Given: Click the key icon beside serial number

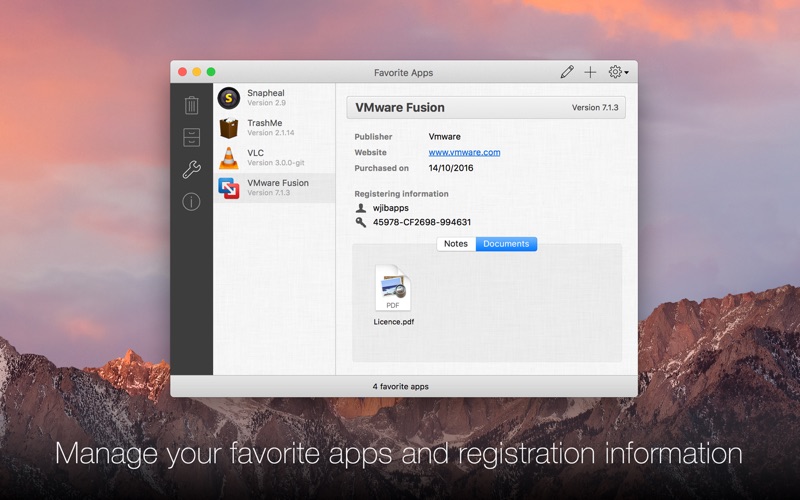Looking at the screenshot, I should tap(361, 222).
